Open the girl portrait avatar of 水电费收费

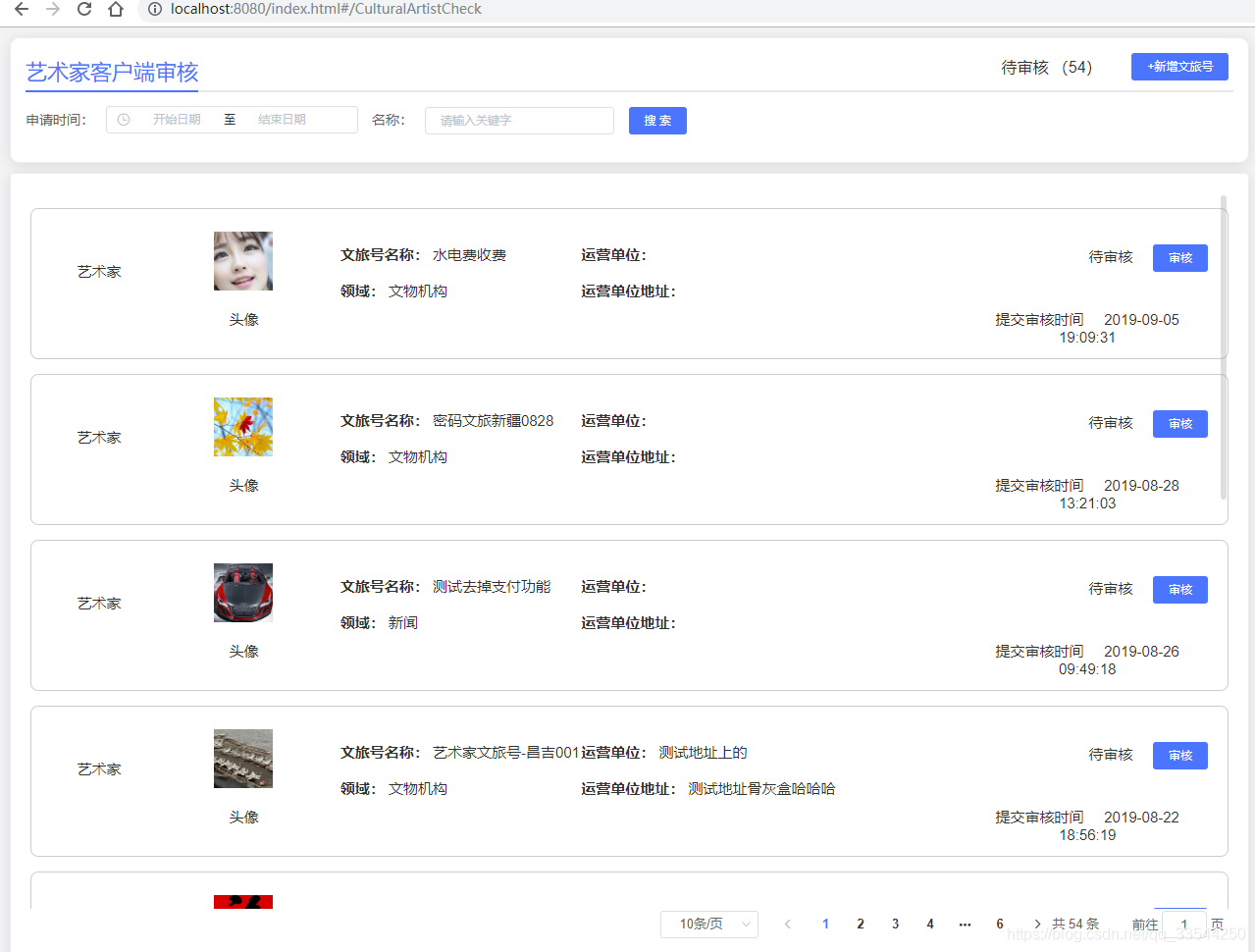point(243,261)
